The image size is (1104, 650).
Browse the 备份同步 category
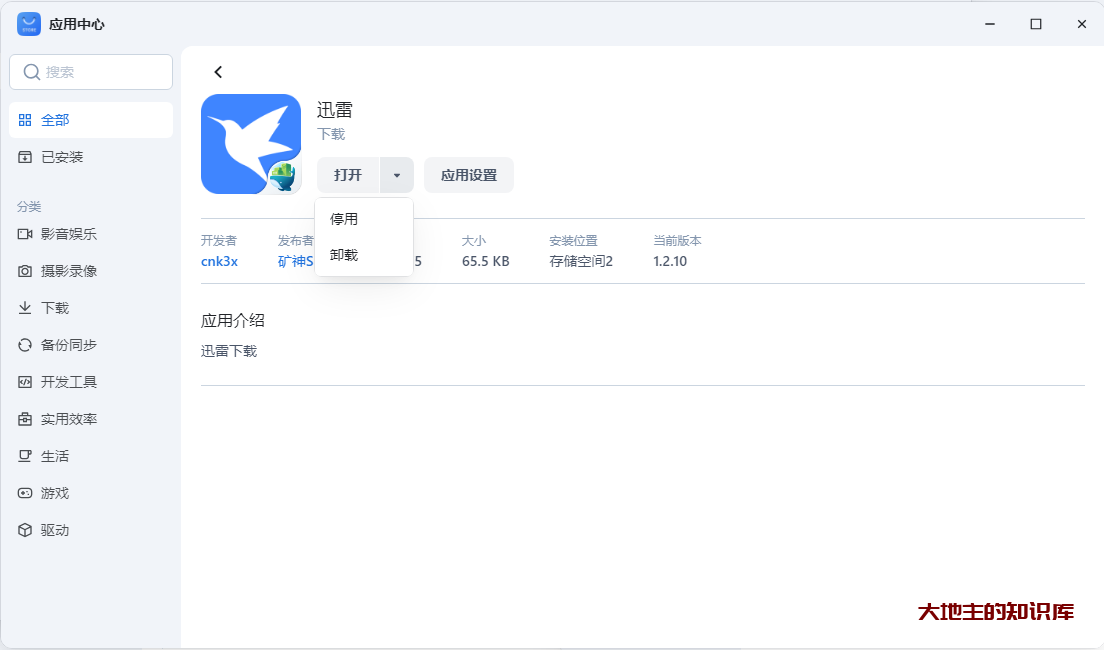(x=91, y=345)
